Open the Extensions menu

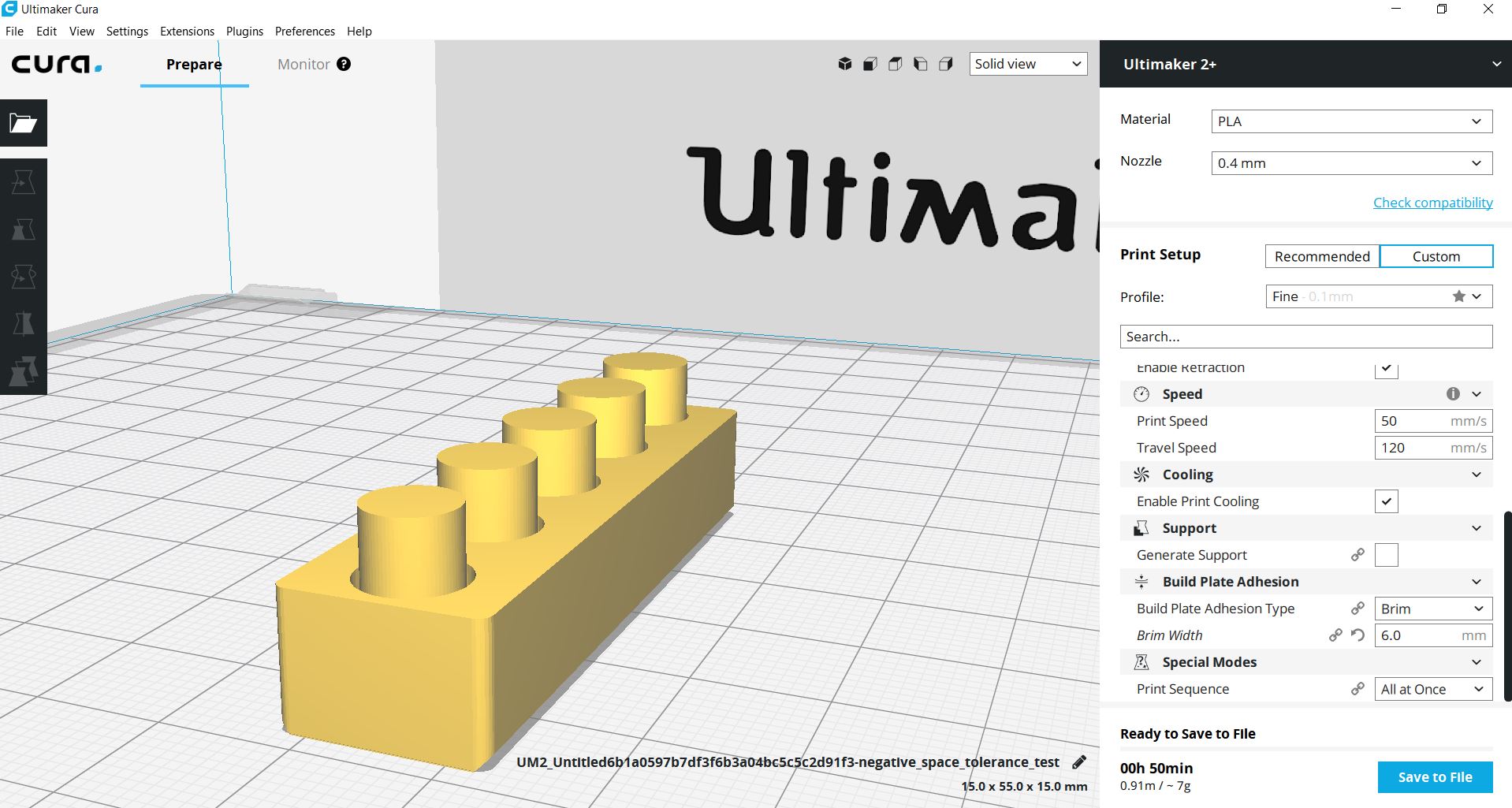point(187,32)
